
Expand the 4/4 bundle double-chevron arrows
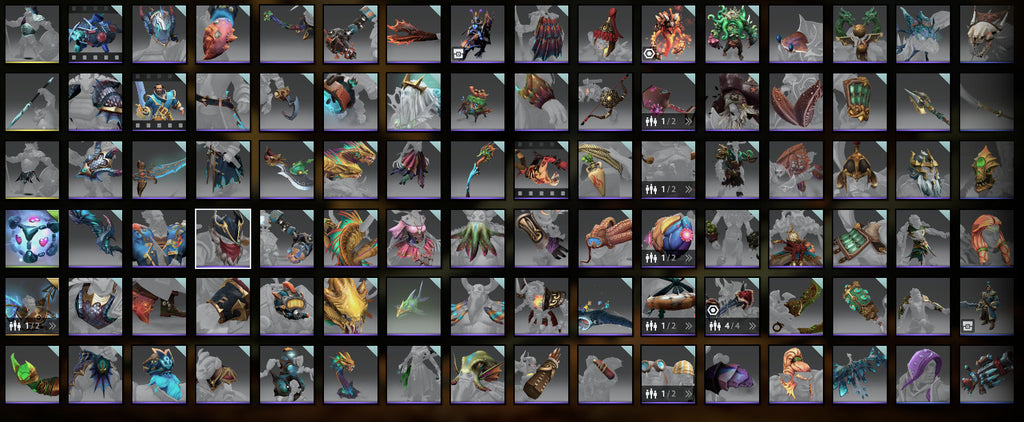752,325
